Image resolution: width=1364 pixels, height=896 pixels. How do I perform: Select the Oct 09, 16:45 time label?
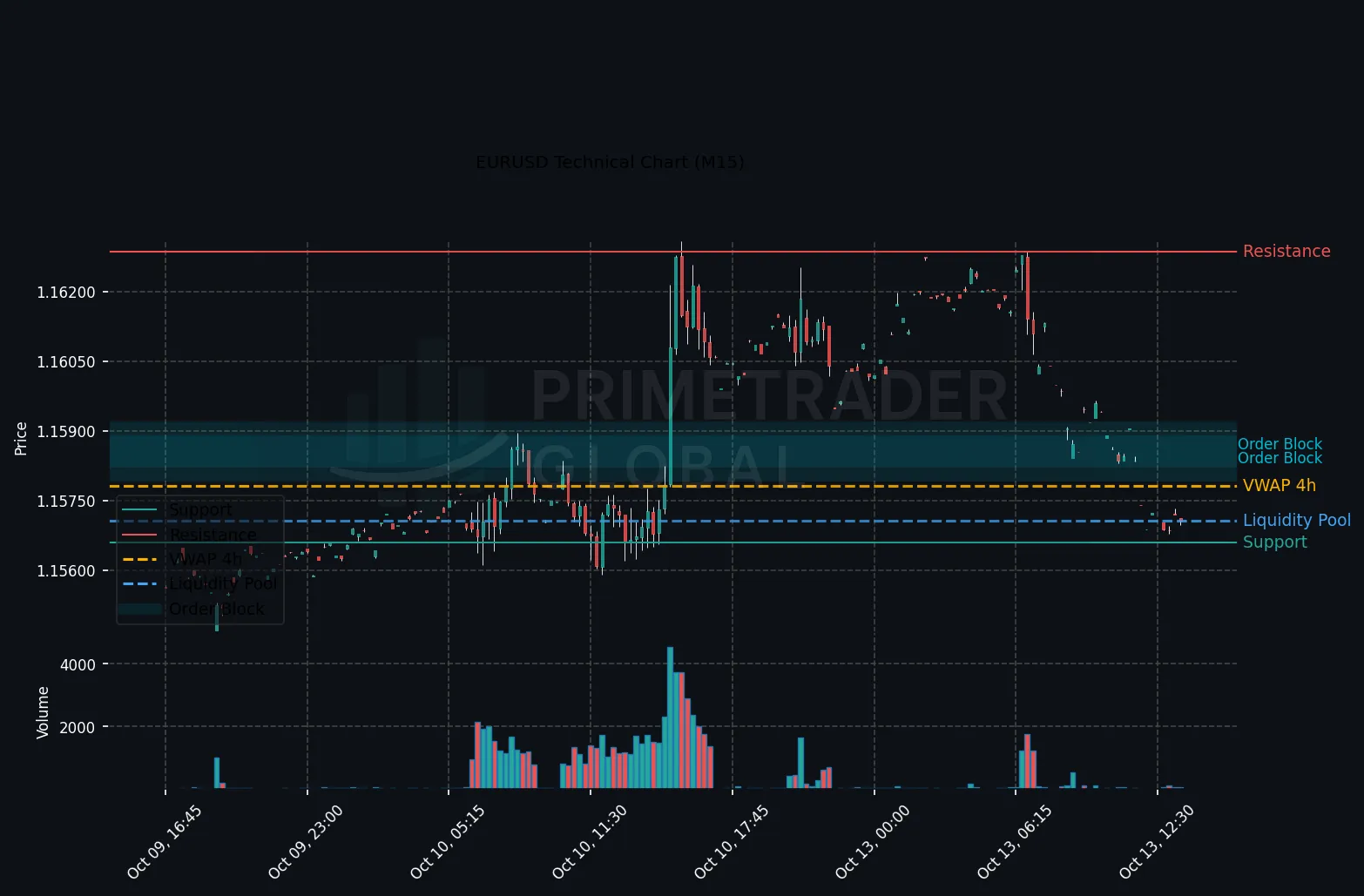tap(164, 842)
